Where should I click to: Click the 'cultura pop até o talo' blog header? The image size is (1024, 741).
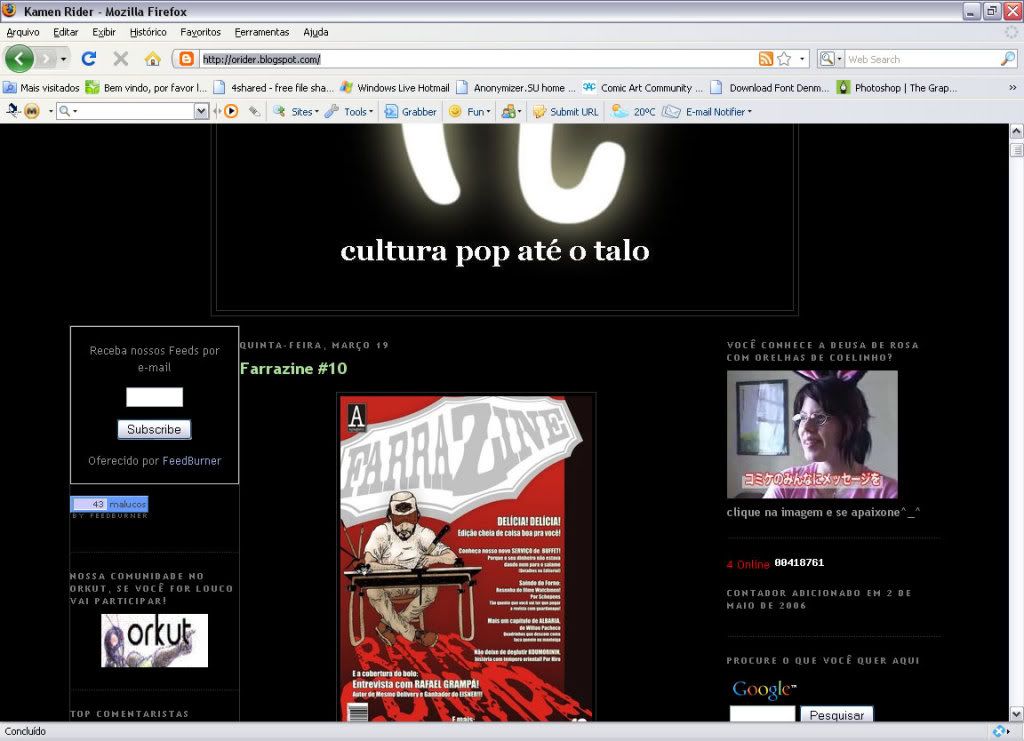[495, 251]
